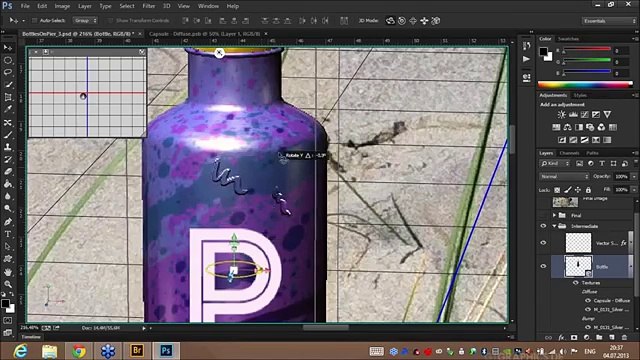Image resolution: width=640 pixels, height=360 pixels.
Task: Toggle Show Transform Controls checkbox
Action: pyautogui.click(x=110, y=20)
